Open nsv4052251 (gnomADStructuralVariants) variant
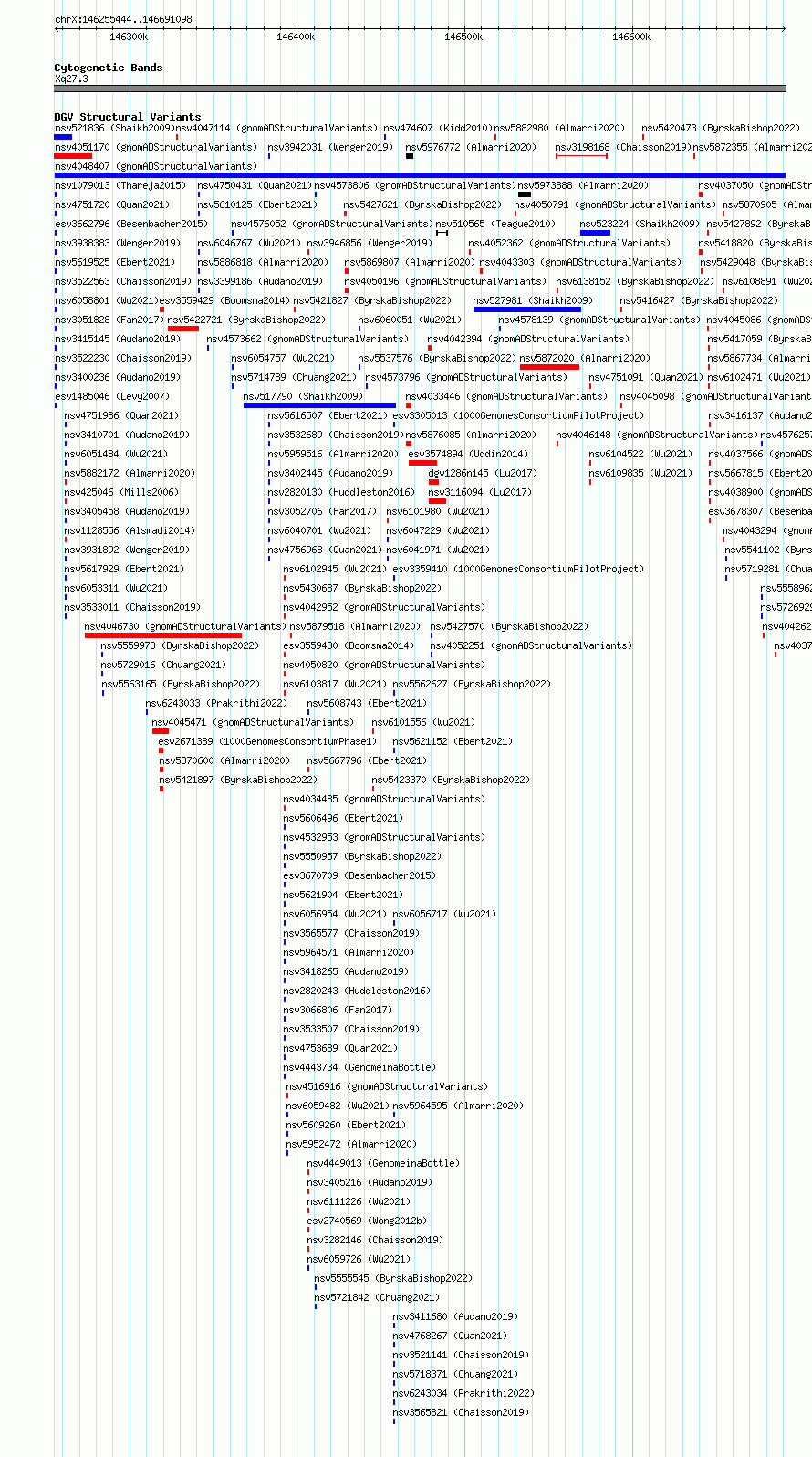812x1457 pixels. (531, 646)
